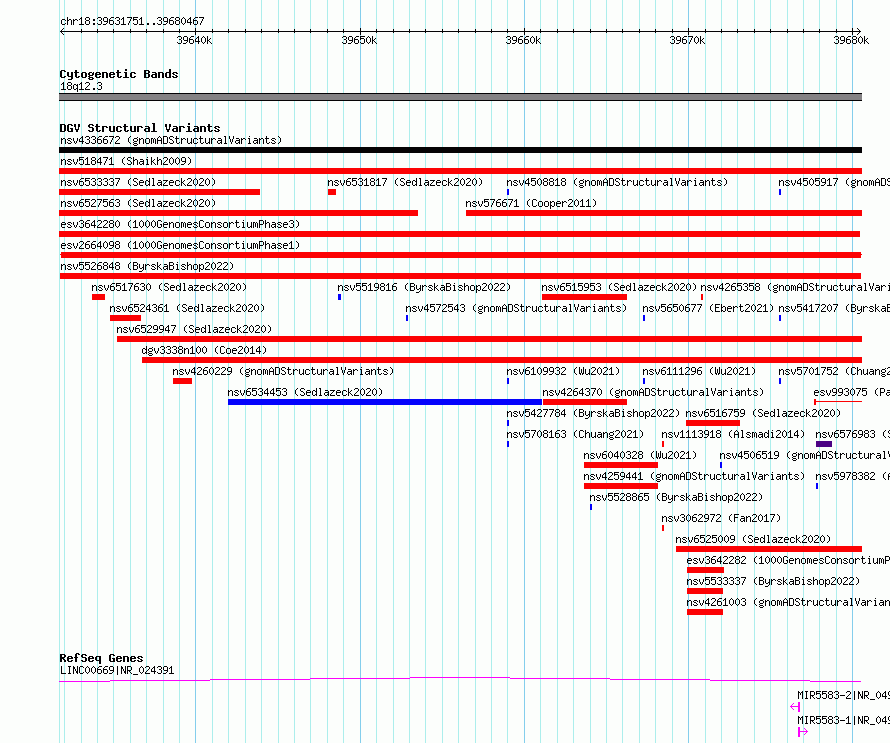
Task: Select esv2664098 1000GenomesConsortiumPhase1 label
Action: pyautogui.click(x=180, y=245)
